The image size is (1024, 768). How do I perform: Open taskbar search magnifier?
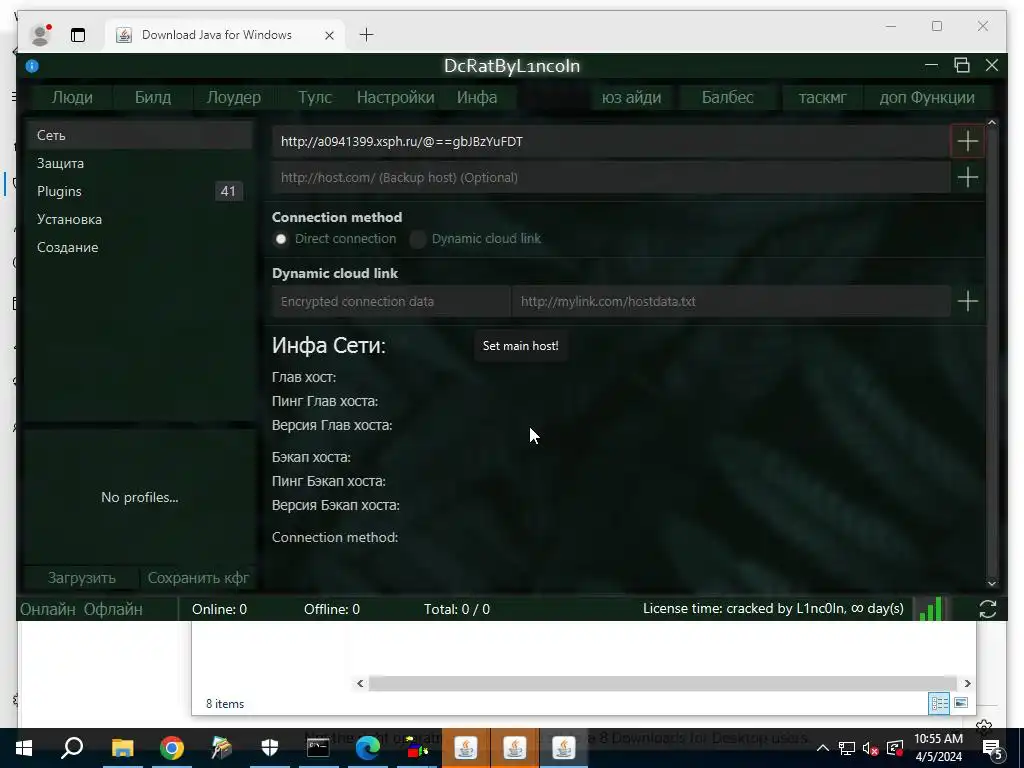click(x=72, y=748)
